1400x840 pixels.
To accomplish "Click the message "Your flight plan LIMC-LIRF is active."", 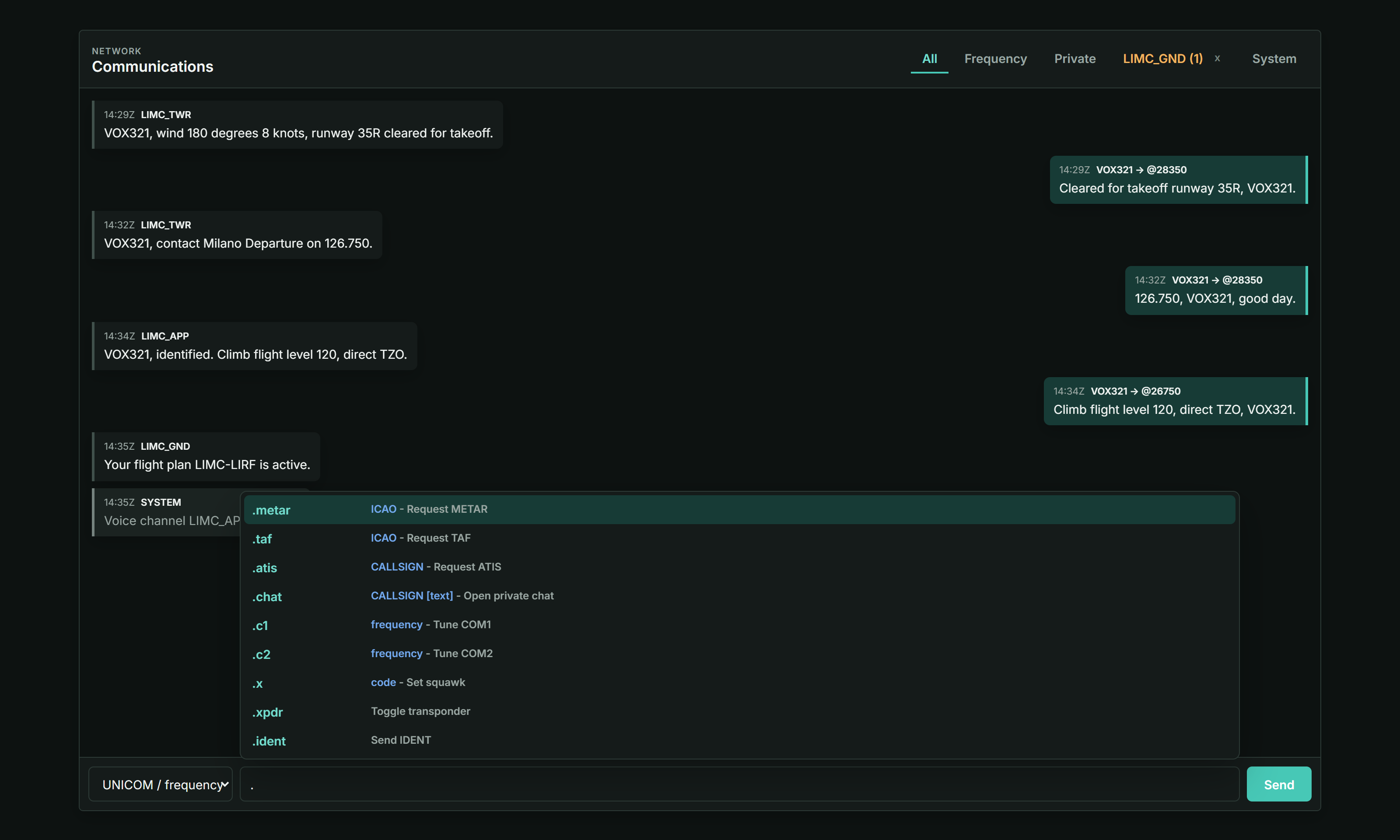I will tap(206, 456).
